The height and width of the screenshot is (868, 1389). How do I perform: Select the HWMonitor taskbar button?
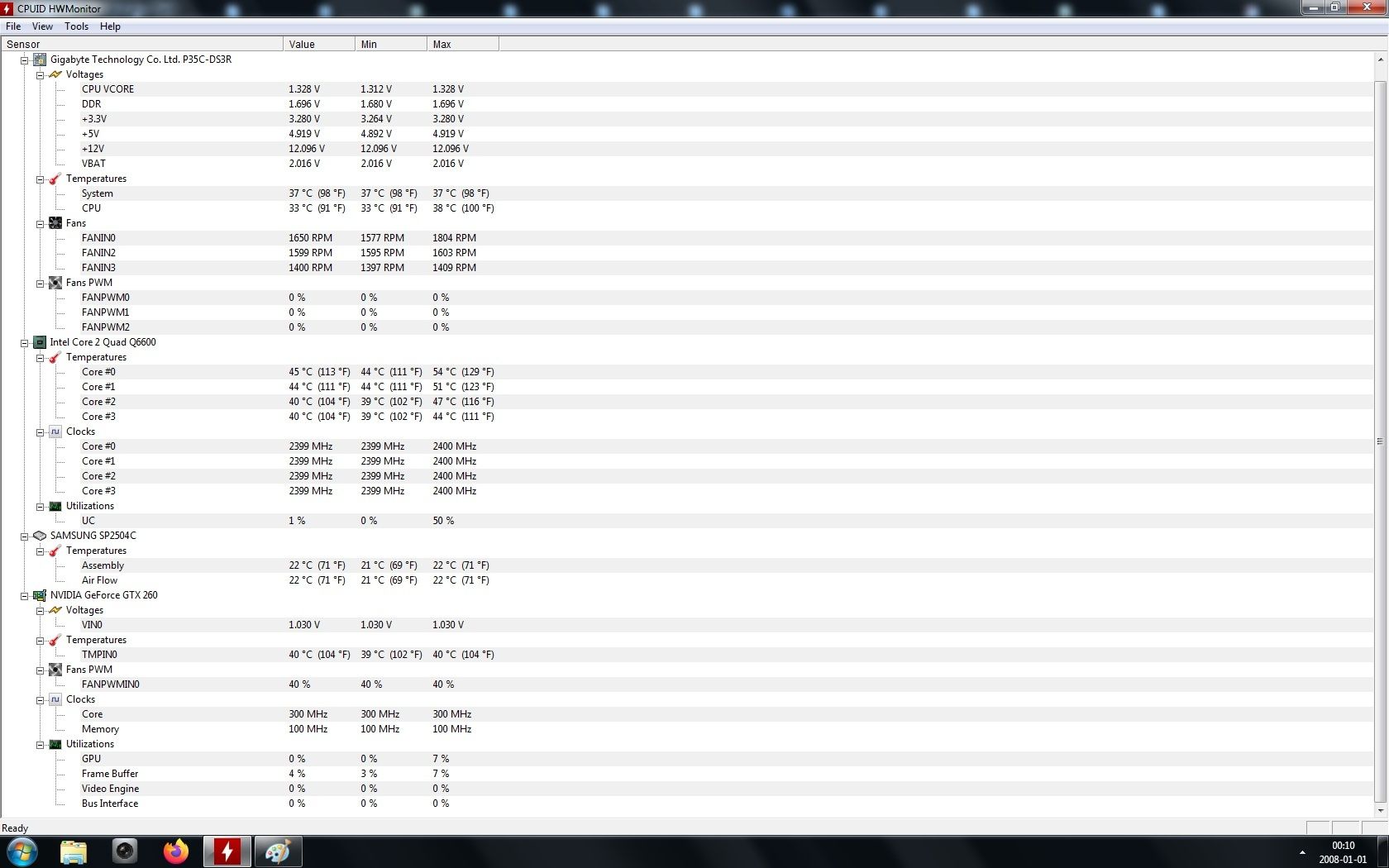coord(227,851)
